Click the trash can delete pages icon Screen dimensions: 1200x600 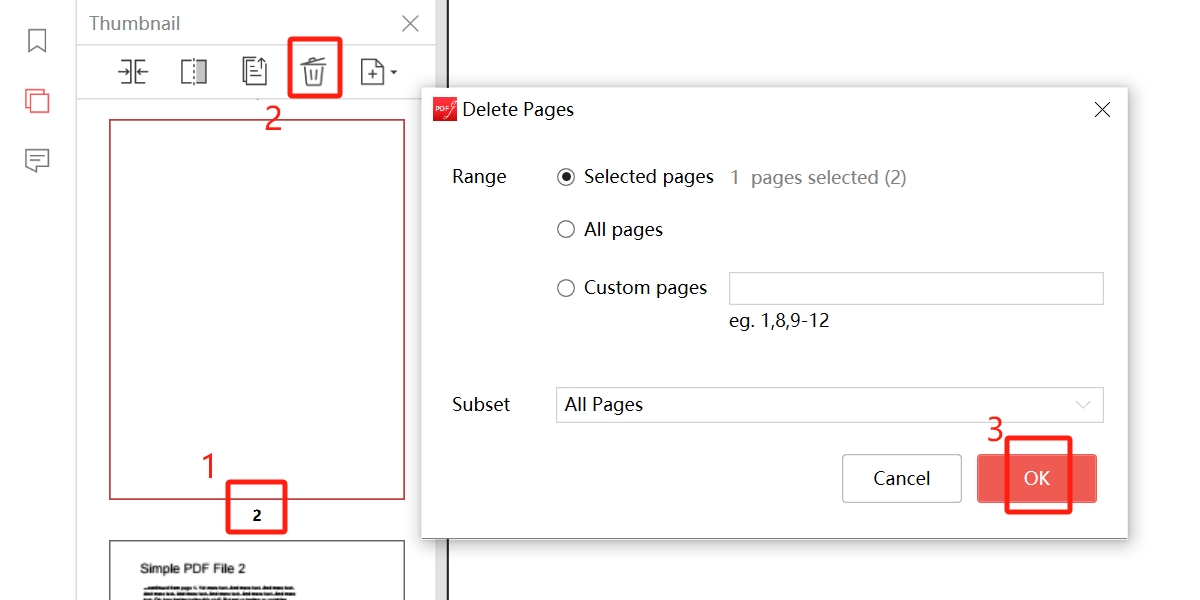click(314, 72)
